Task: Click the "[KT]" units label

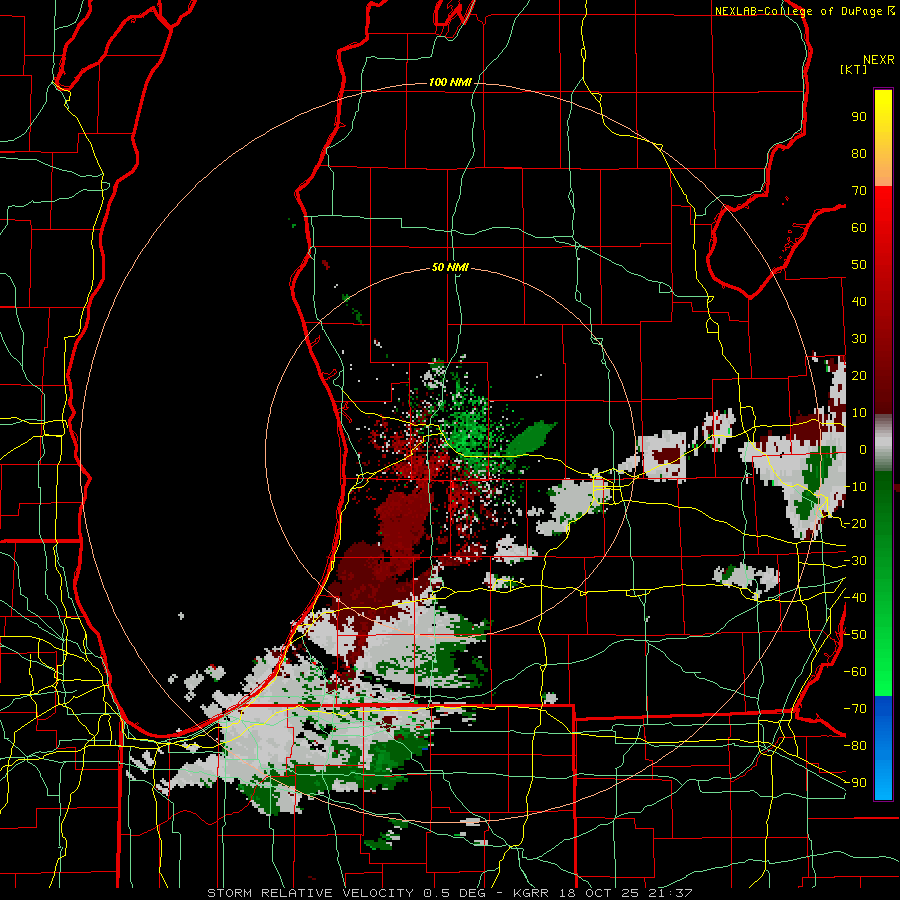Action: [x=854, y=69]
